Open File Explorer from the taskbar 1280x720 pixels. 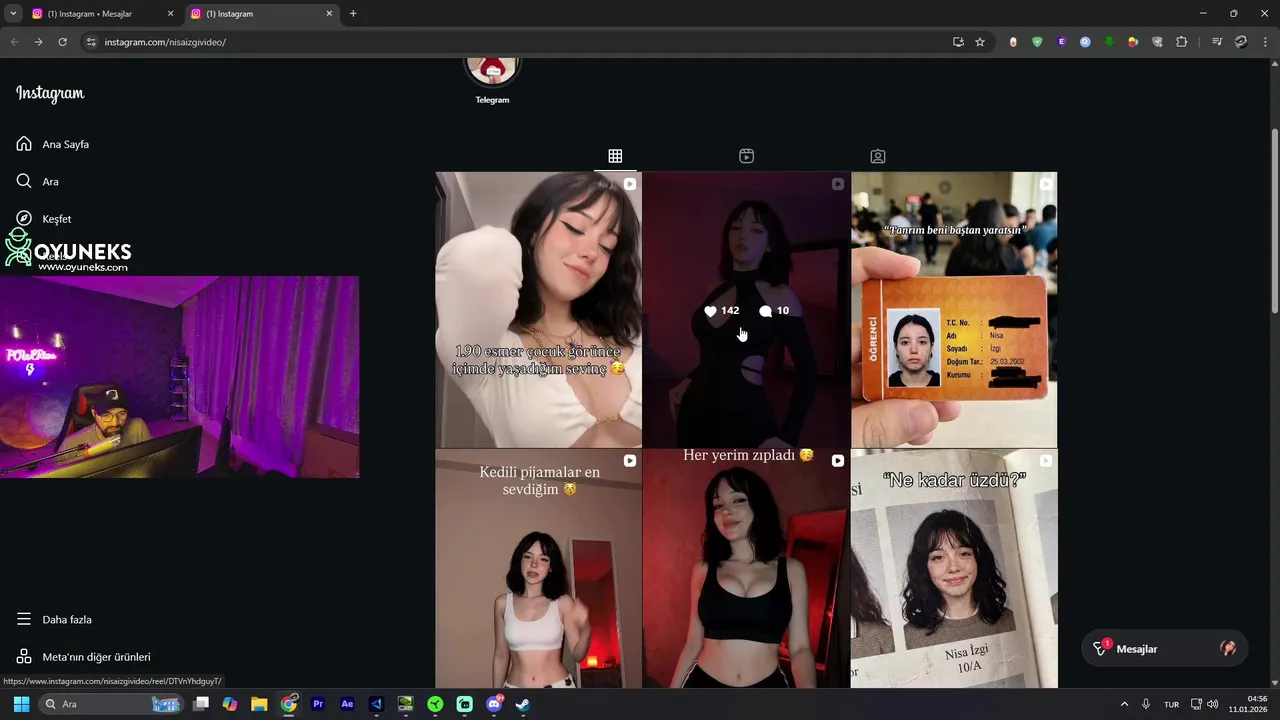pyautogui.click(x=259, y=704)
